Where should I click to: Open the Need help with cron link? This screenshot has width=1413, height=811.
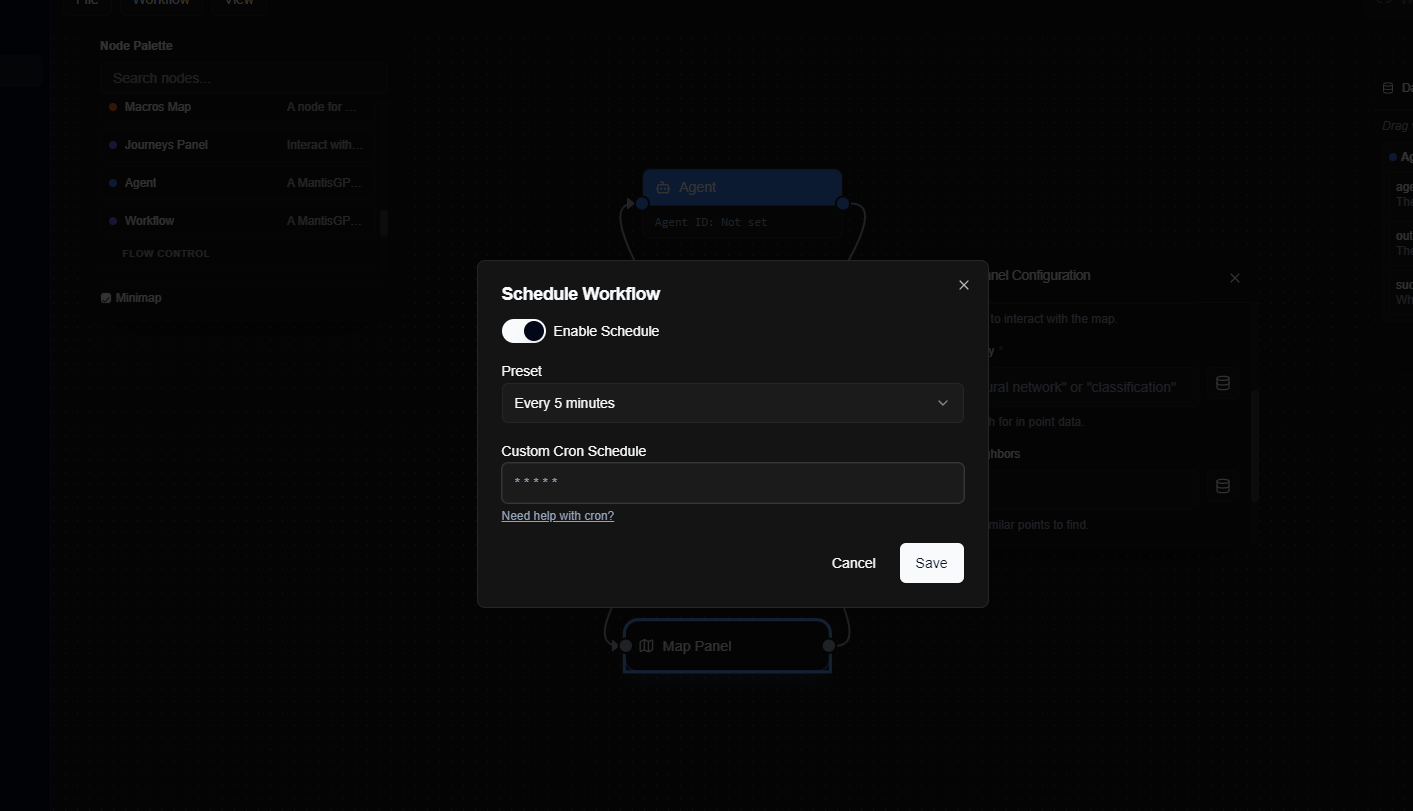[x=557, y=515]
